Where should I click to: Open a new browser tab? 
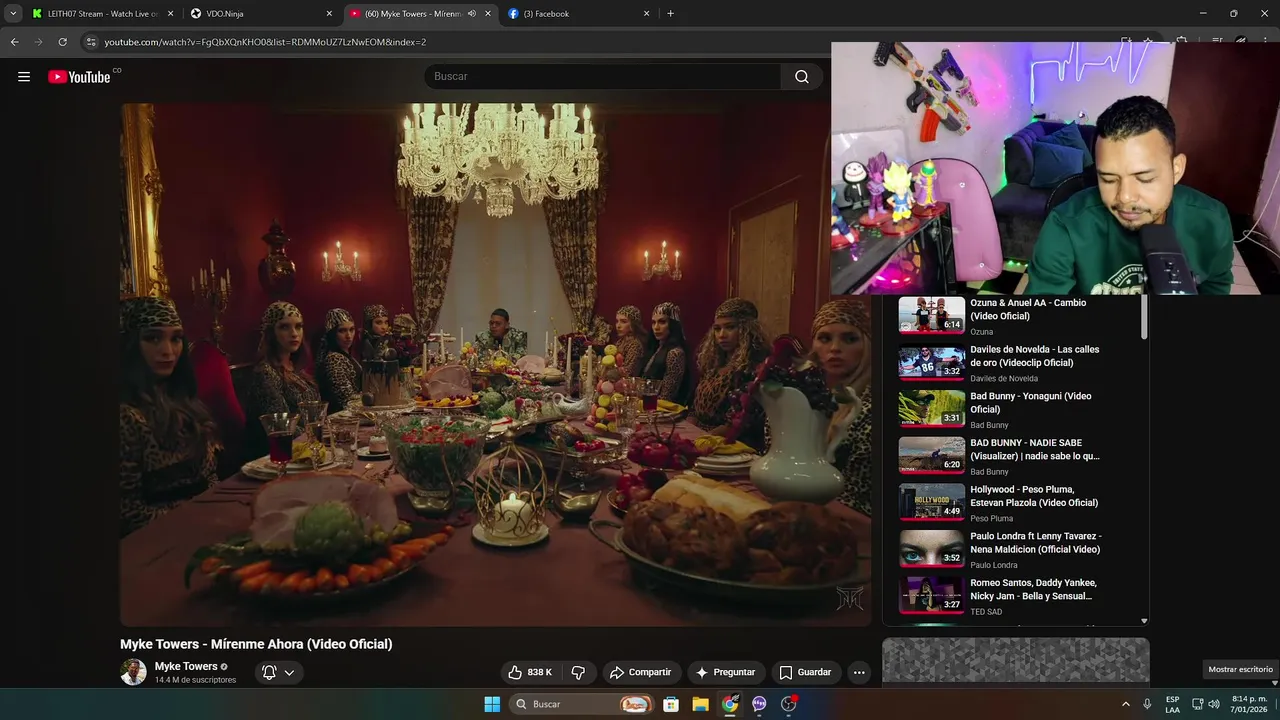pos(670,14)
